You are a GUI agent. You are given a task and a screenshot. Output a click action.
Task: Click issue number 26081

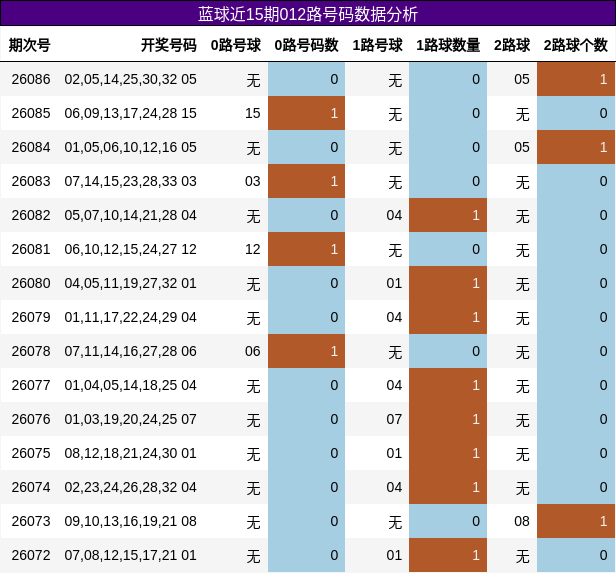31,249
